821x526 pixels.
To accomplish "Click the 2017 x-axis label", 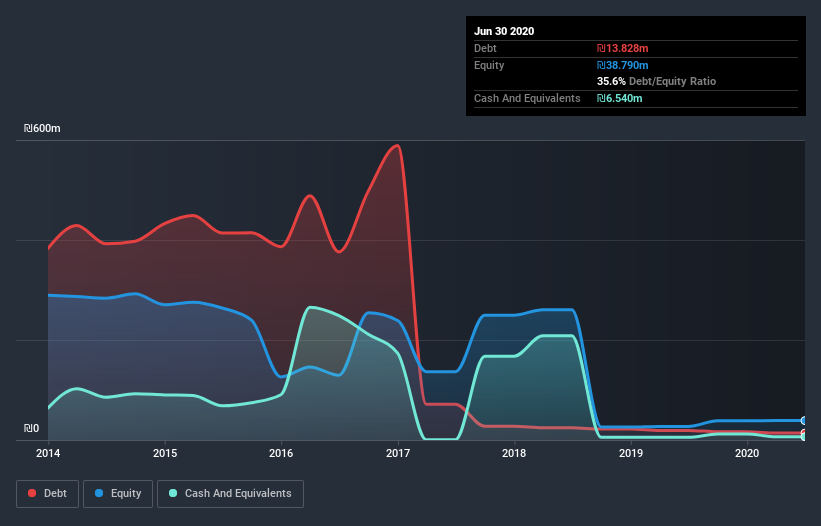I will click(398, 453).
